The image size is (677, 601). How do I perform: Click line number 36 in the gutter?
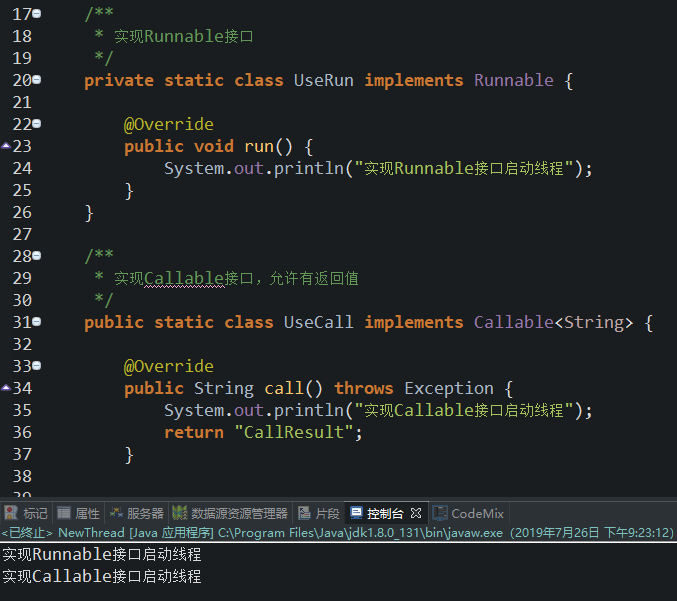(22, 432)
